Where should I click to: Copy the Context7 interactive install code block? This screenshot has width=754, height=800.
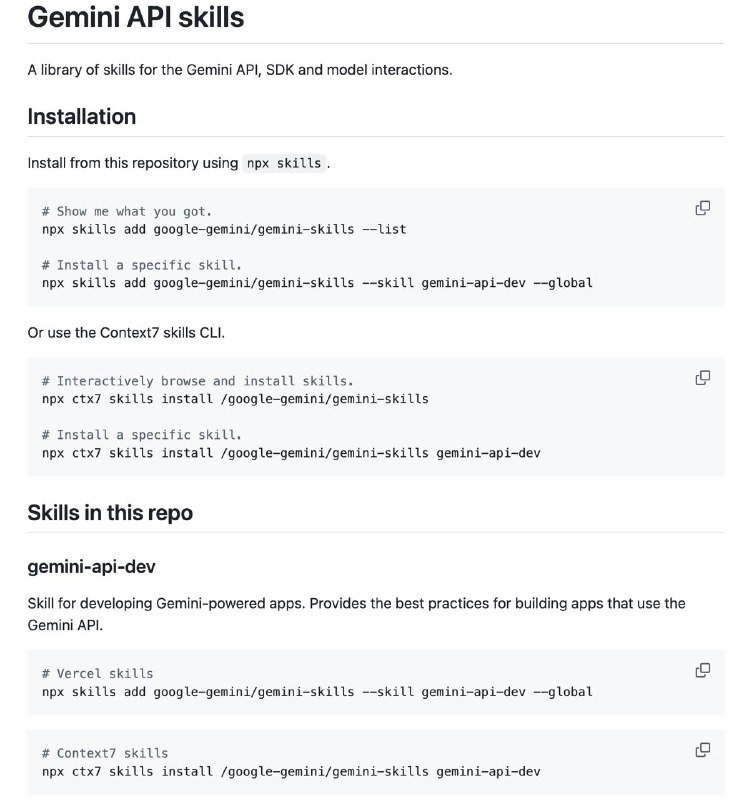coord(703,377)
